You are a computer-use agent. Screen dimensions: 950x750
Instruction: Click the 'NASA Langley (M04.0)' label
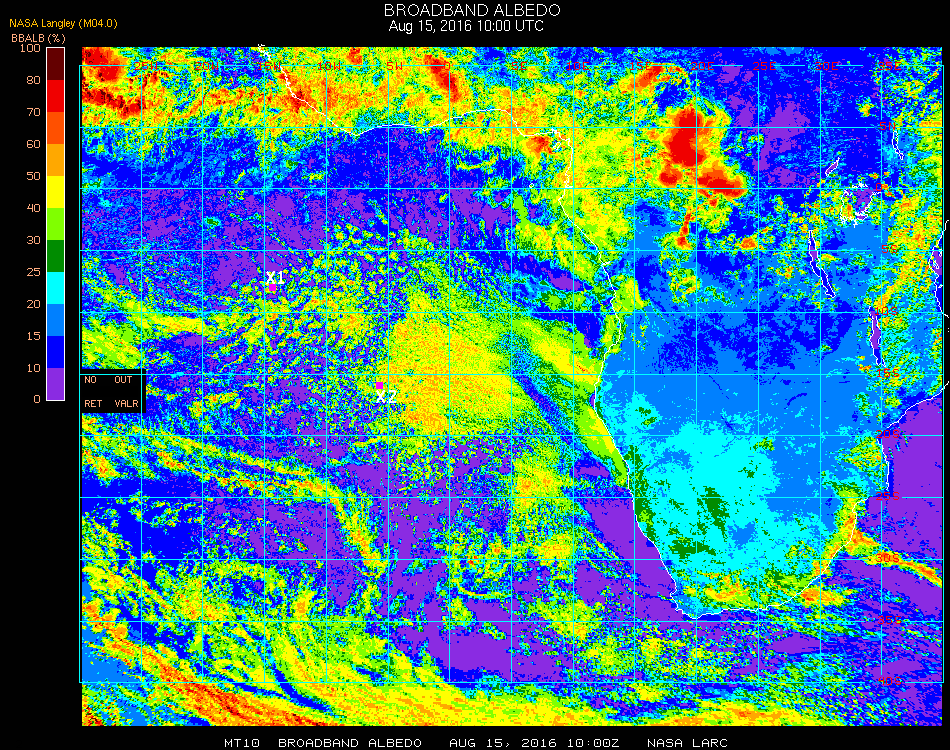pos(63,24)
